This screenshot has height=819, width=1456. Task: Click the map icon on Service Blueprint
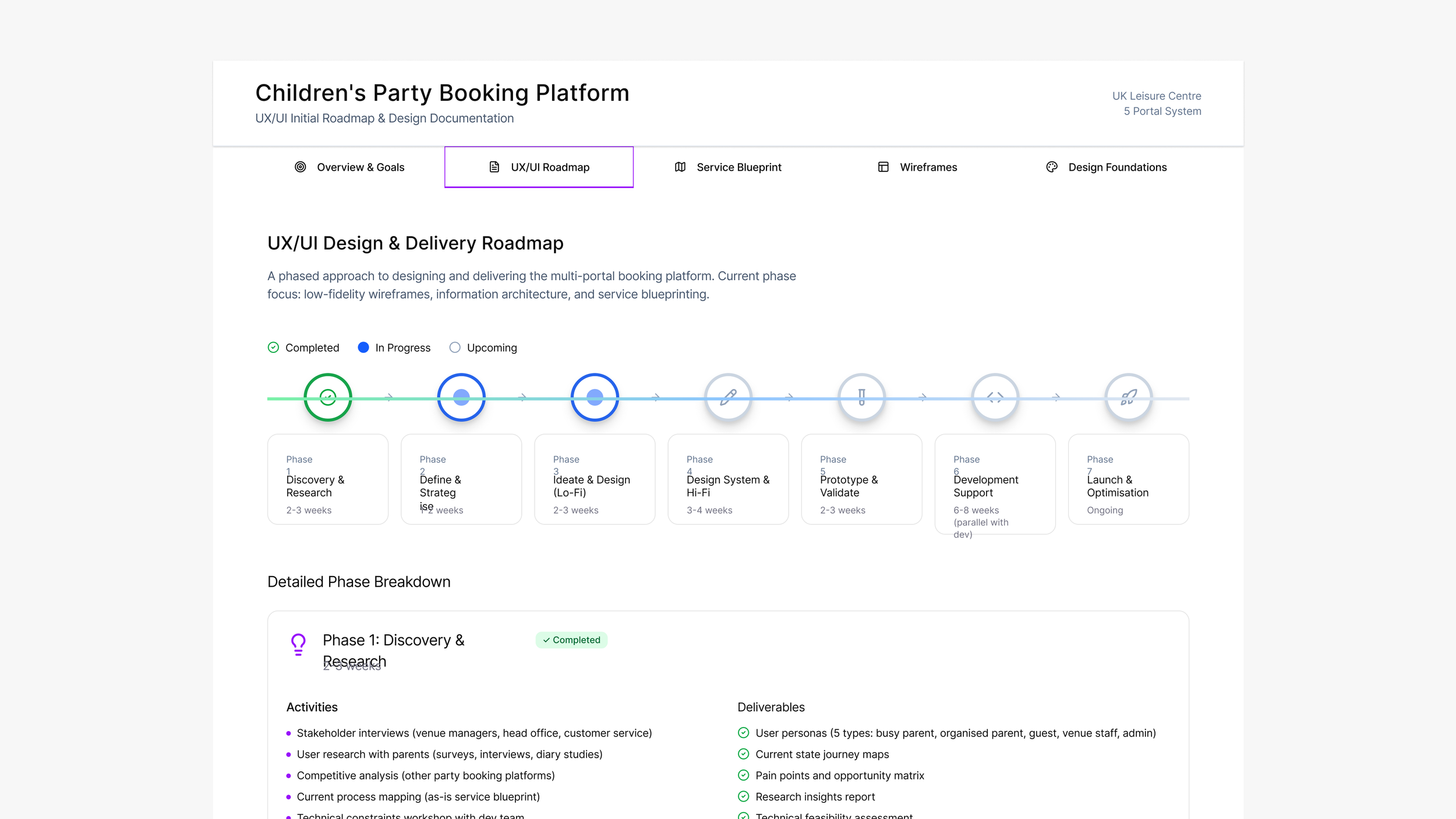pyautogui.click(x=680, y=167)
